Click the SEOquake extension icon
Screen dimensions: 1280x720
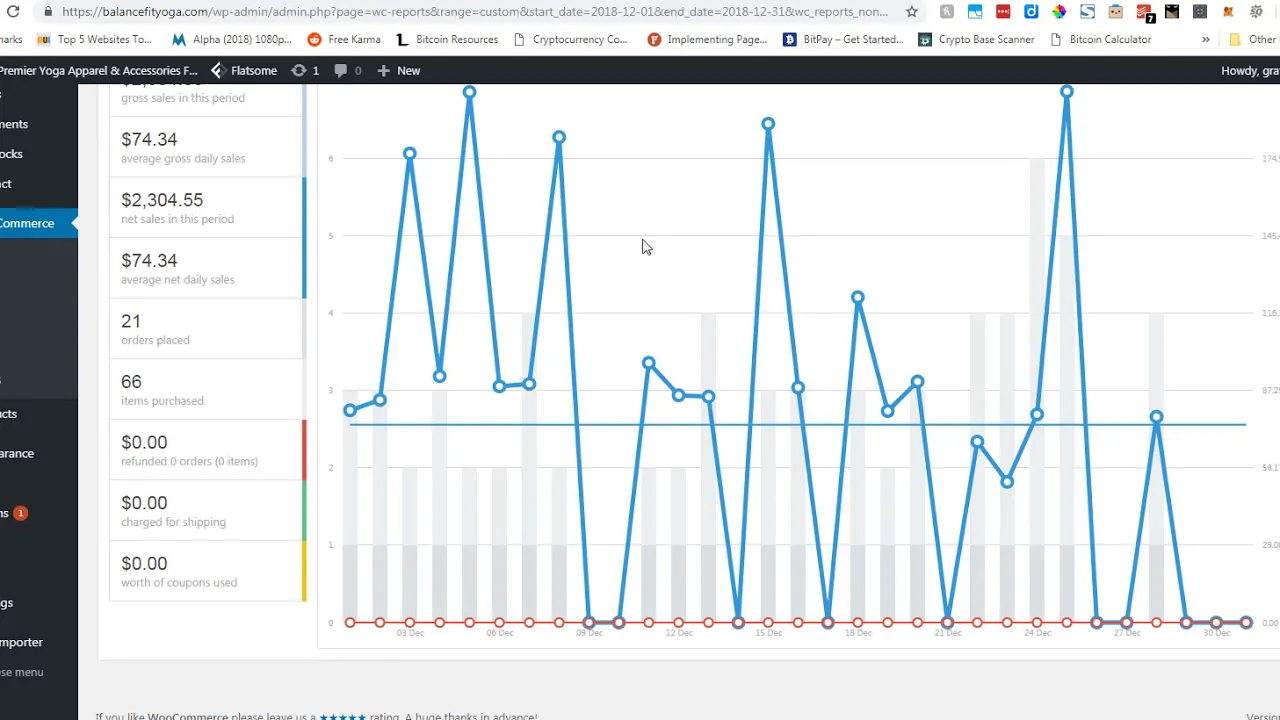(1255, 12)
